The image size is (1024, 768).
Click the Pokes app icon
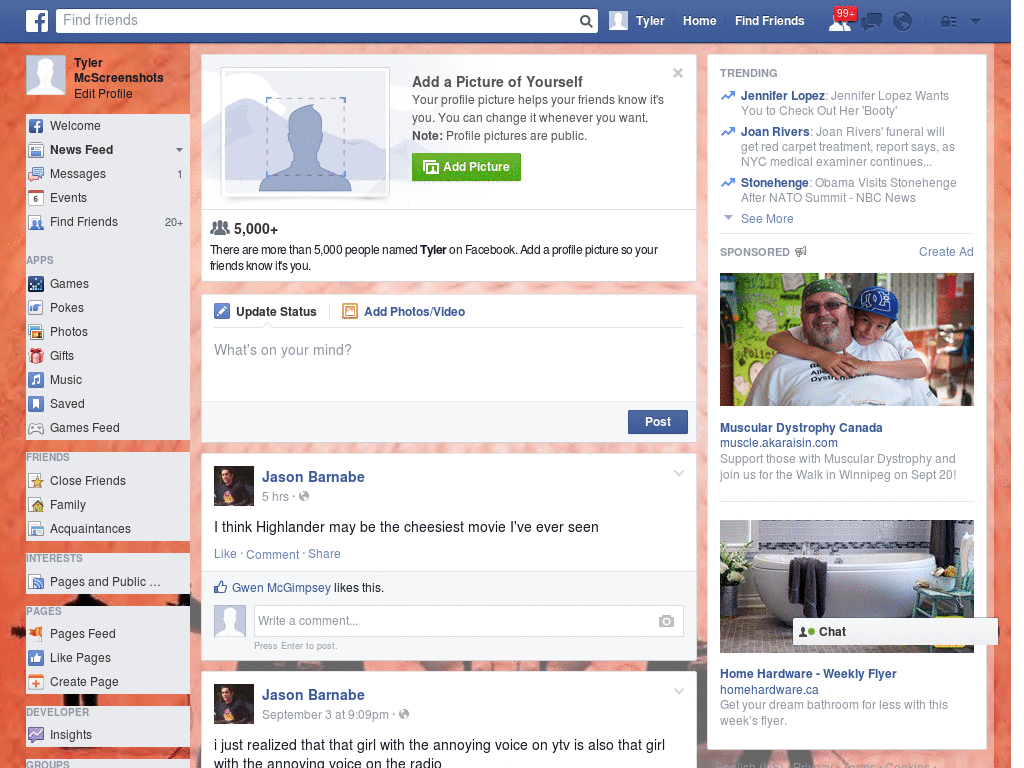click(x=36, y=308)
